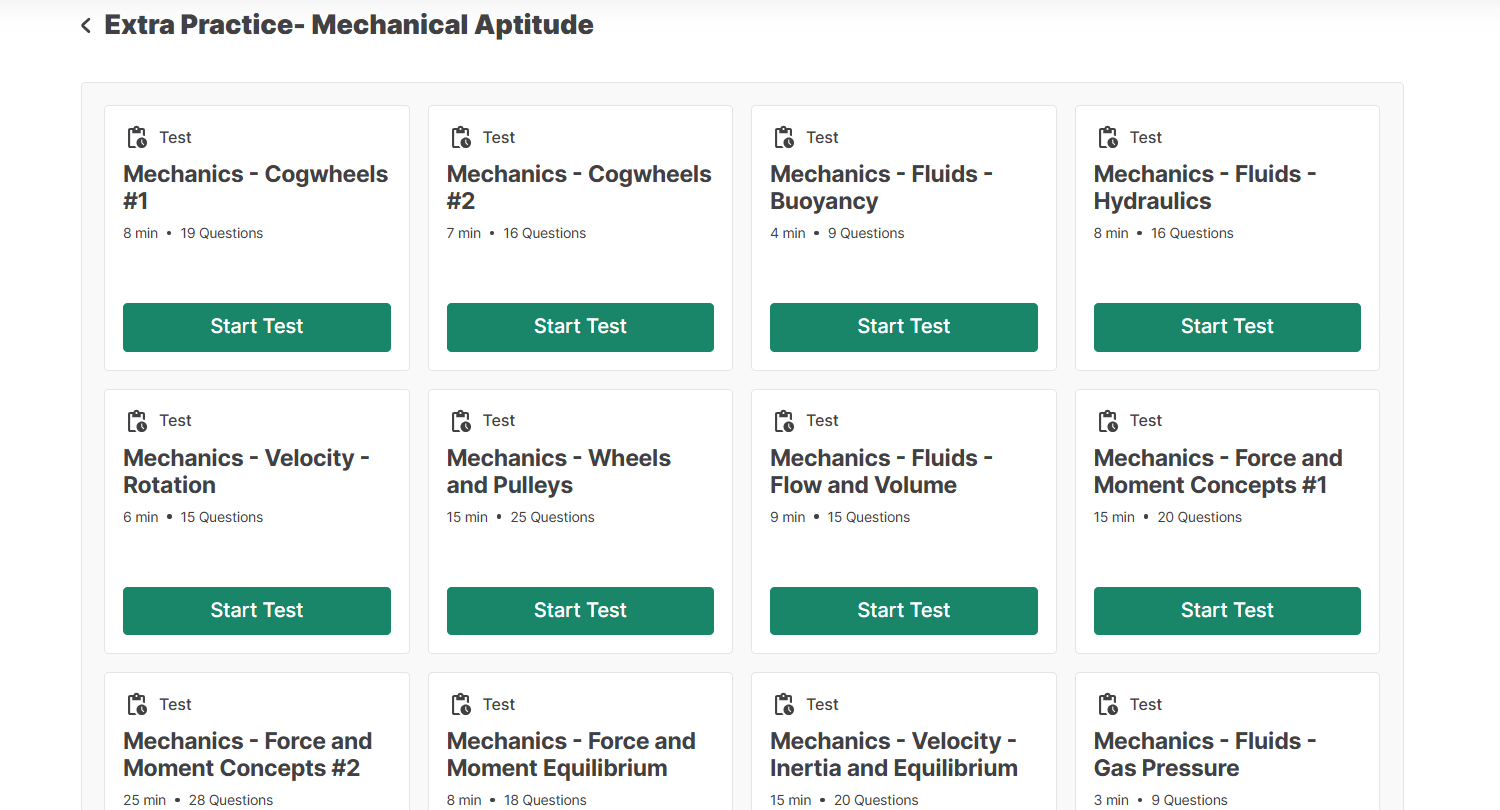Start the Wheels and Pulleys test
1500x810 pixels.
coord(580,610)
